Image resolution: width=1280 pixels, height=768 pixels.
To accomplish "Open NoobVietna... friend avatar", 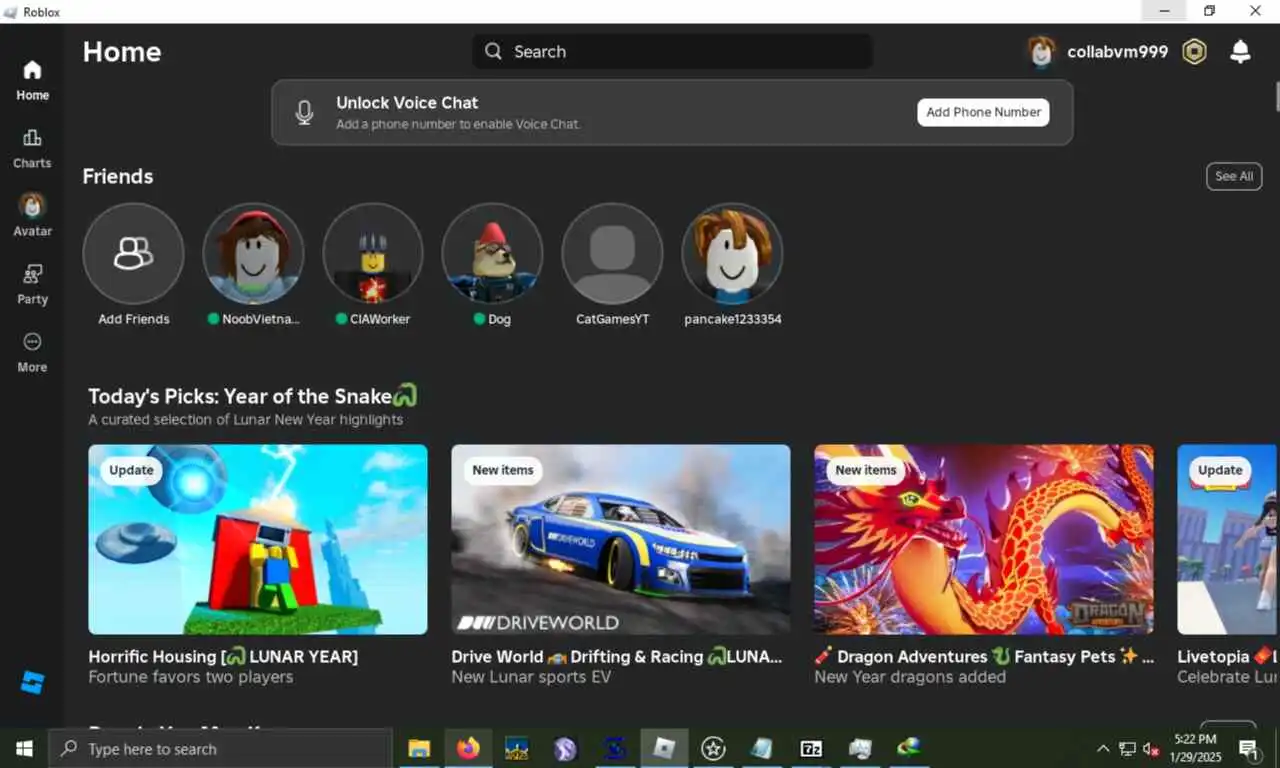I will pyautogui.click(x=253, y=253).
